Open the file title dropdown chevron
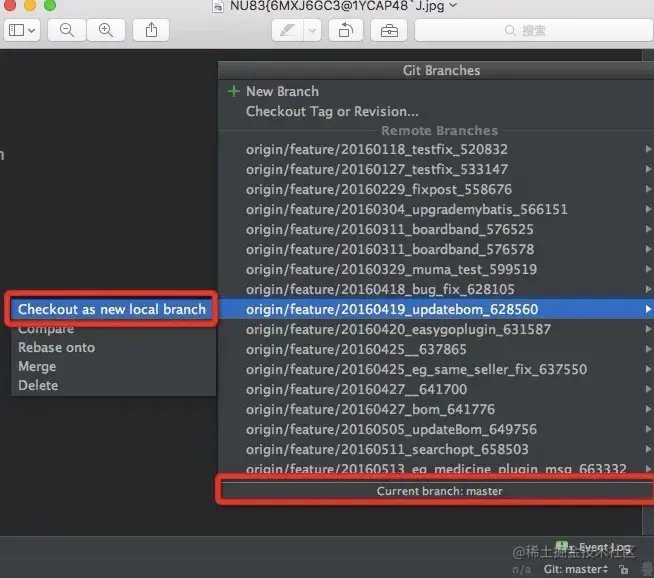The width and height of the screenshot is (654, 578). pos(453,5)
